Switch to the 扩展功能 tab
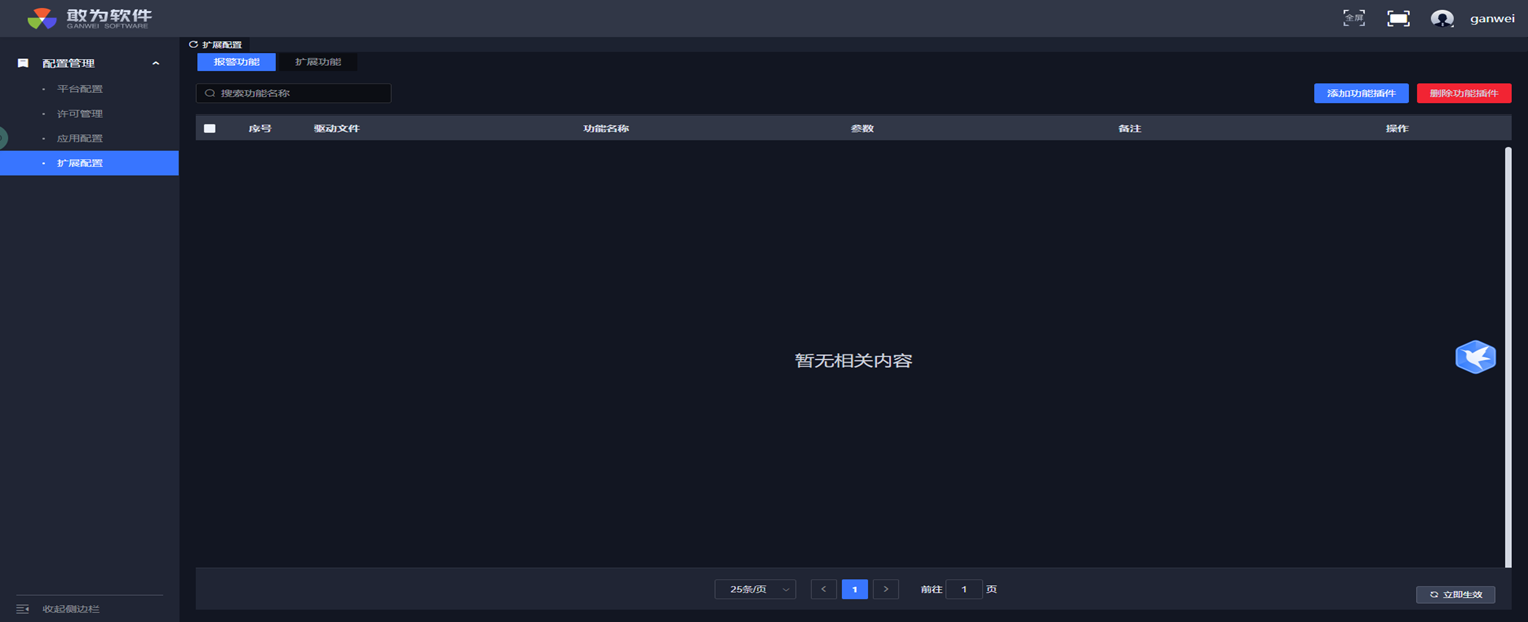 click(318, 62)
